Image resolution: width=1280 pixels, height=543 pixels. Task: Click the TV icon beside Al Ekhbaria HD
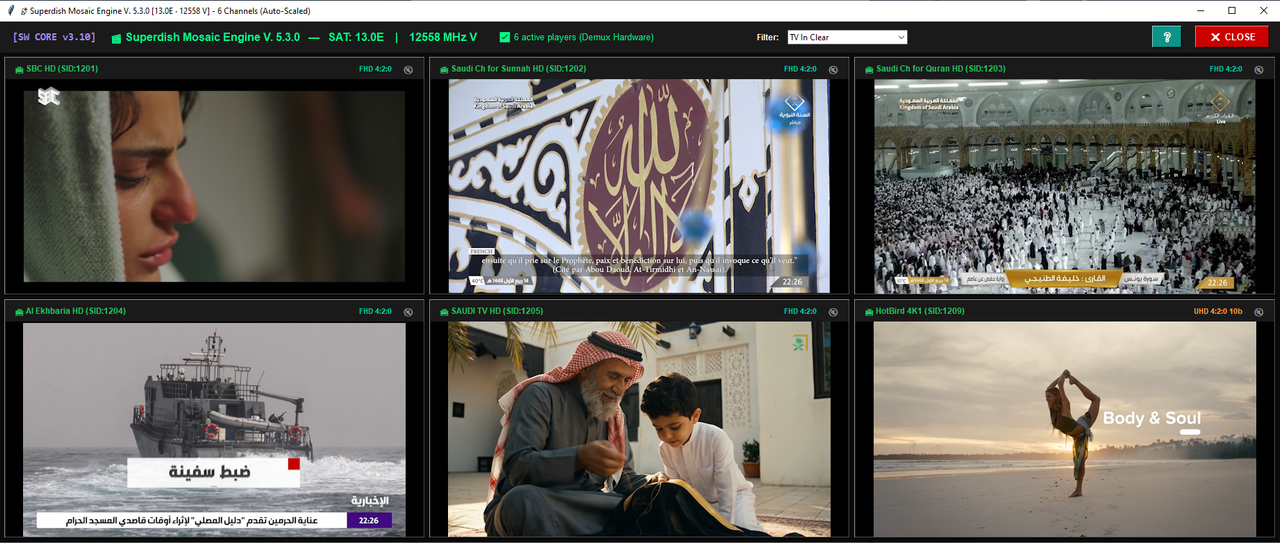pyautogui.click(x=19, y=311)
